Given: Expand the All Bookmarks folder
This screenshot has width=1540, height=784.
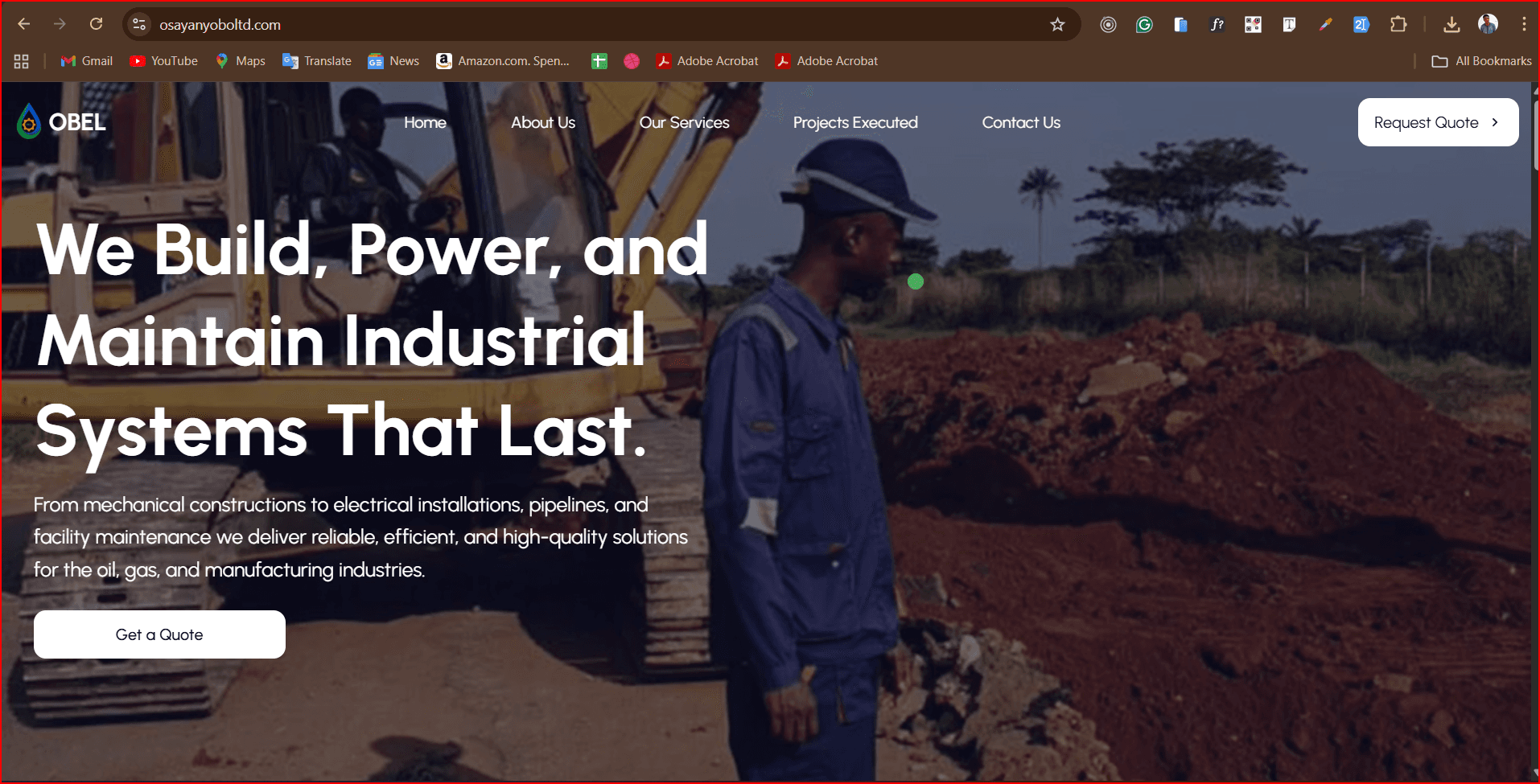Looking at the screenshot, I should tap(1481, 61).
